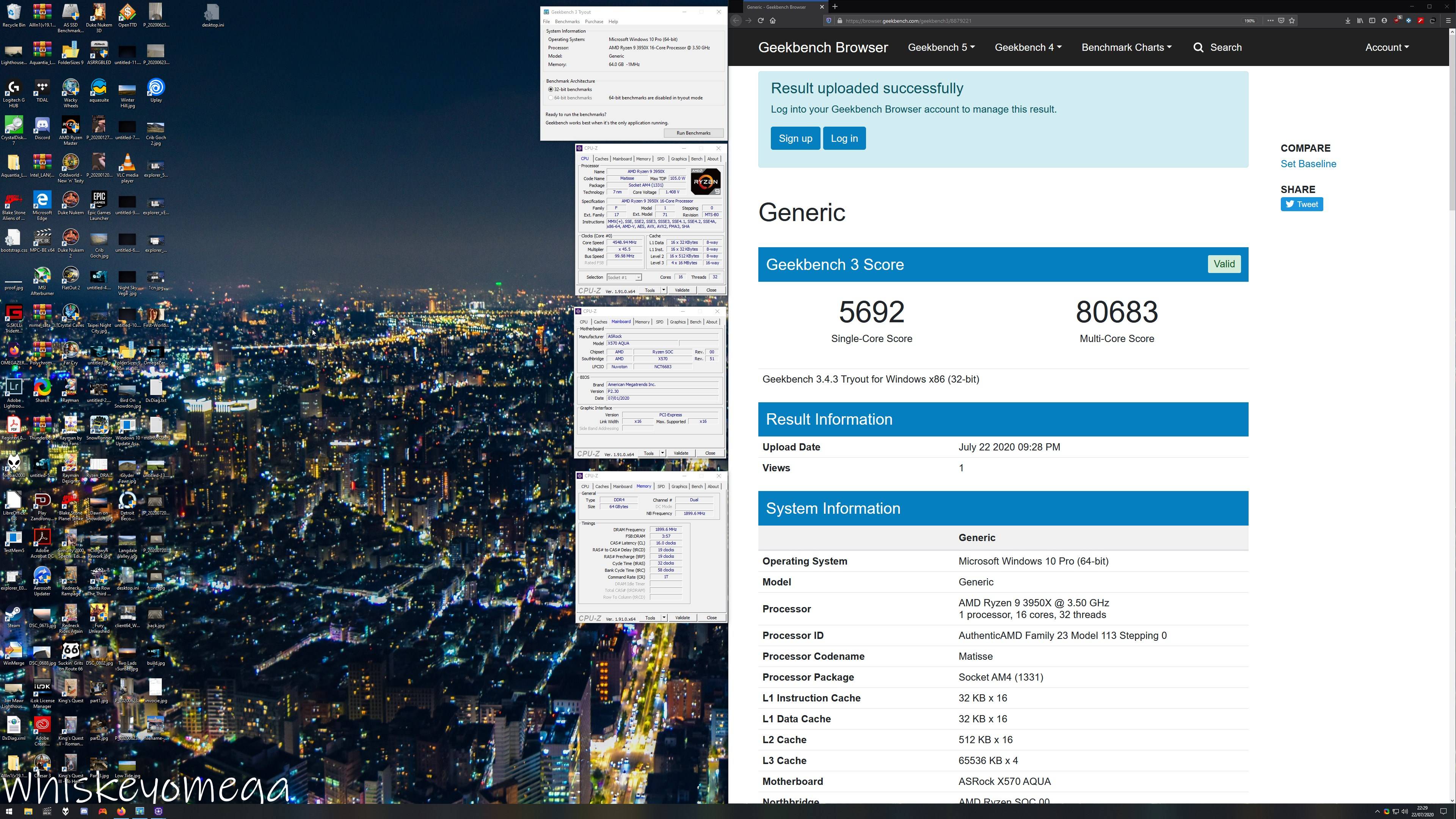Image resolution: width=1456 pixels, height=819 pixels.
Task: Open the Account dropdown
Action: coord(1387,47)
